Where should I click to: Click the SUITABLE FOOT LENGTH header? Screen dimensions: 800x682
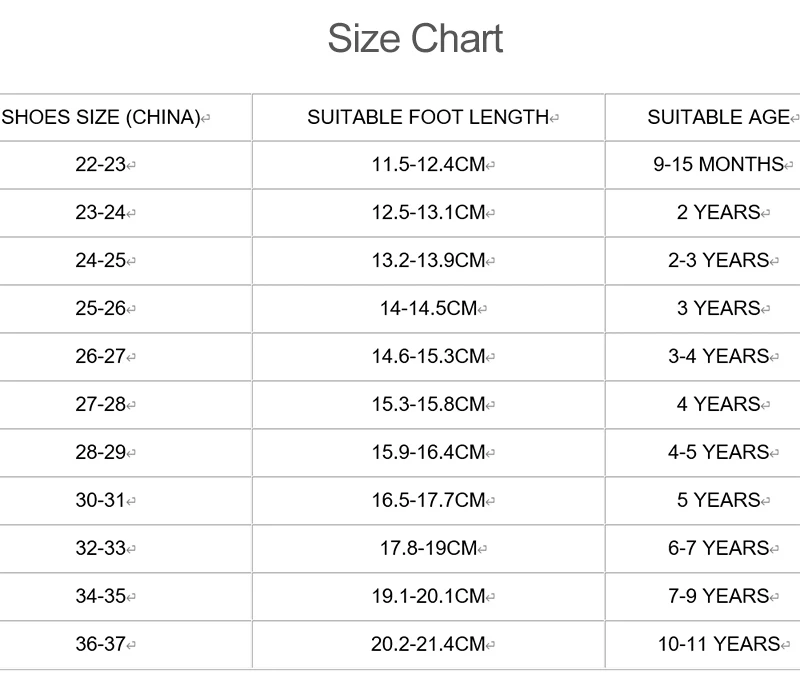(x=428, y=117)
